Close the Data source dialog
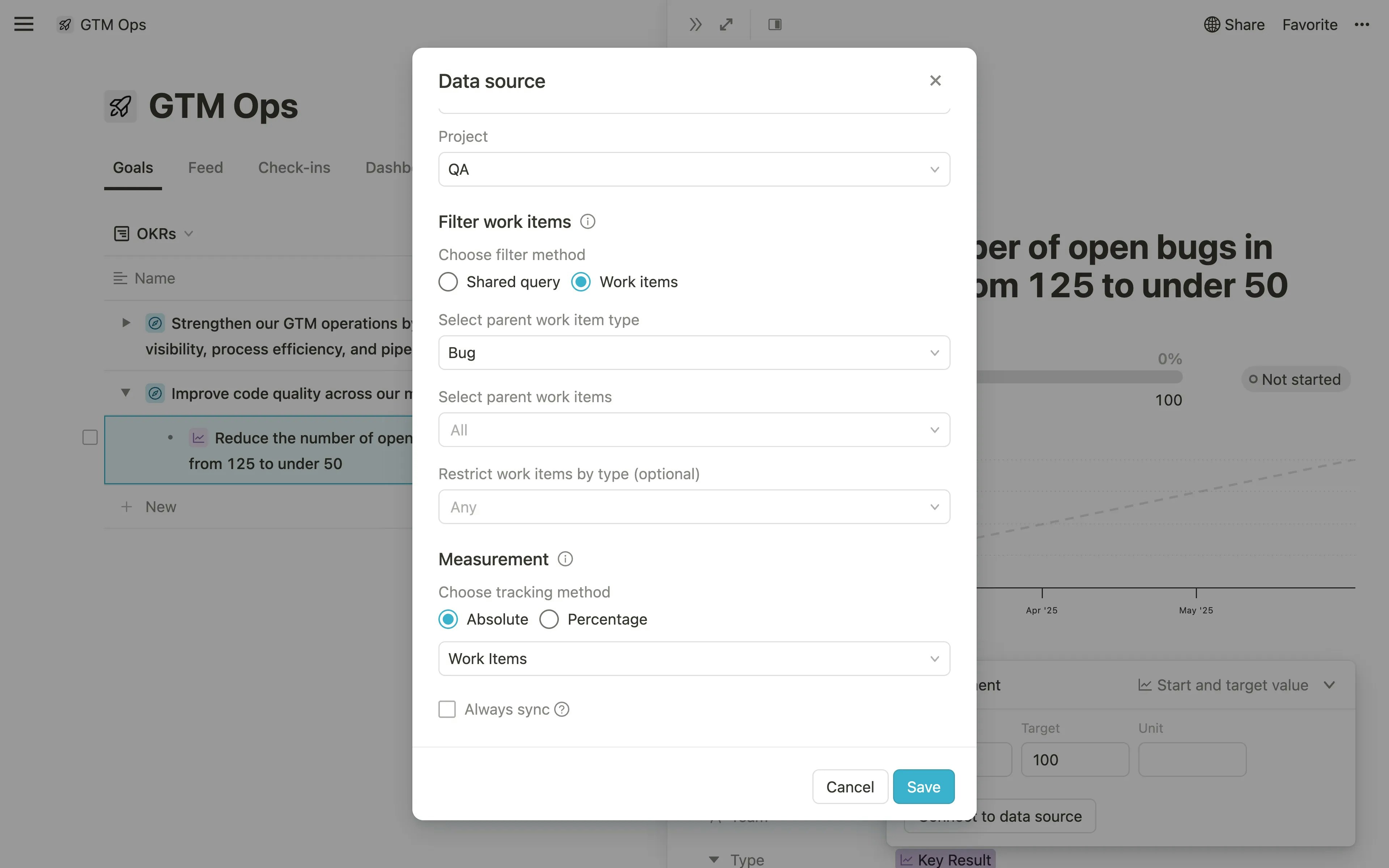The image size is (1389, 868). coord(935,81)
